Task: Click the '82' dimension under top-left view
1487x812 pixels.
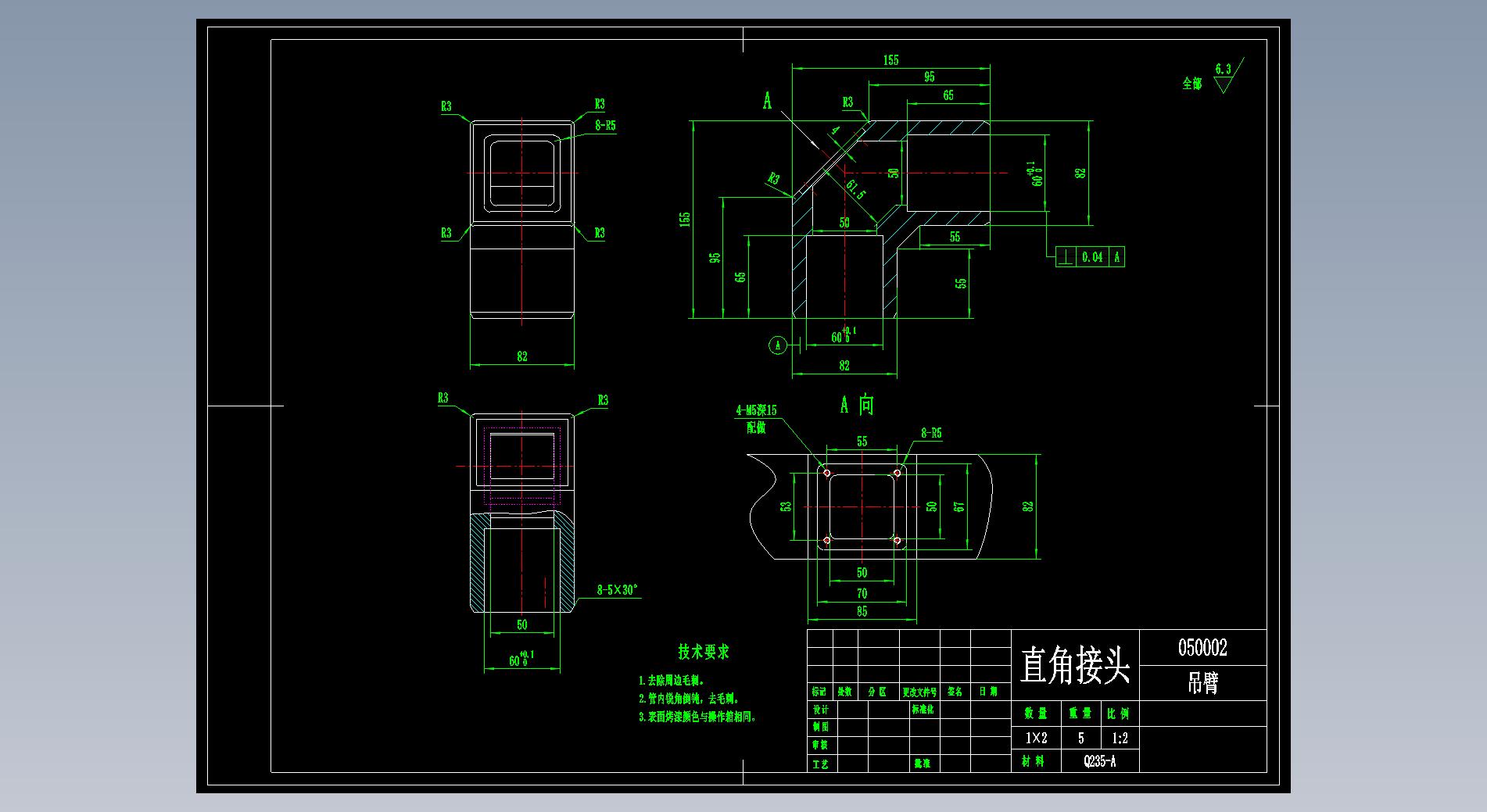Action: pos(521,356)
